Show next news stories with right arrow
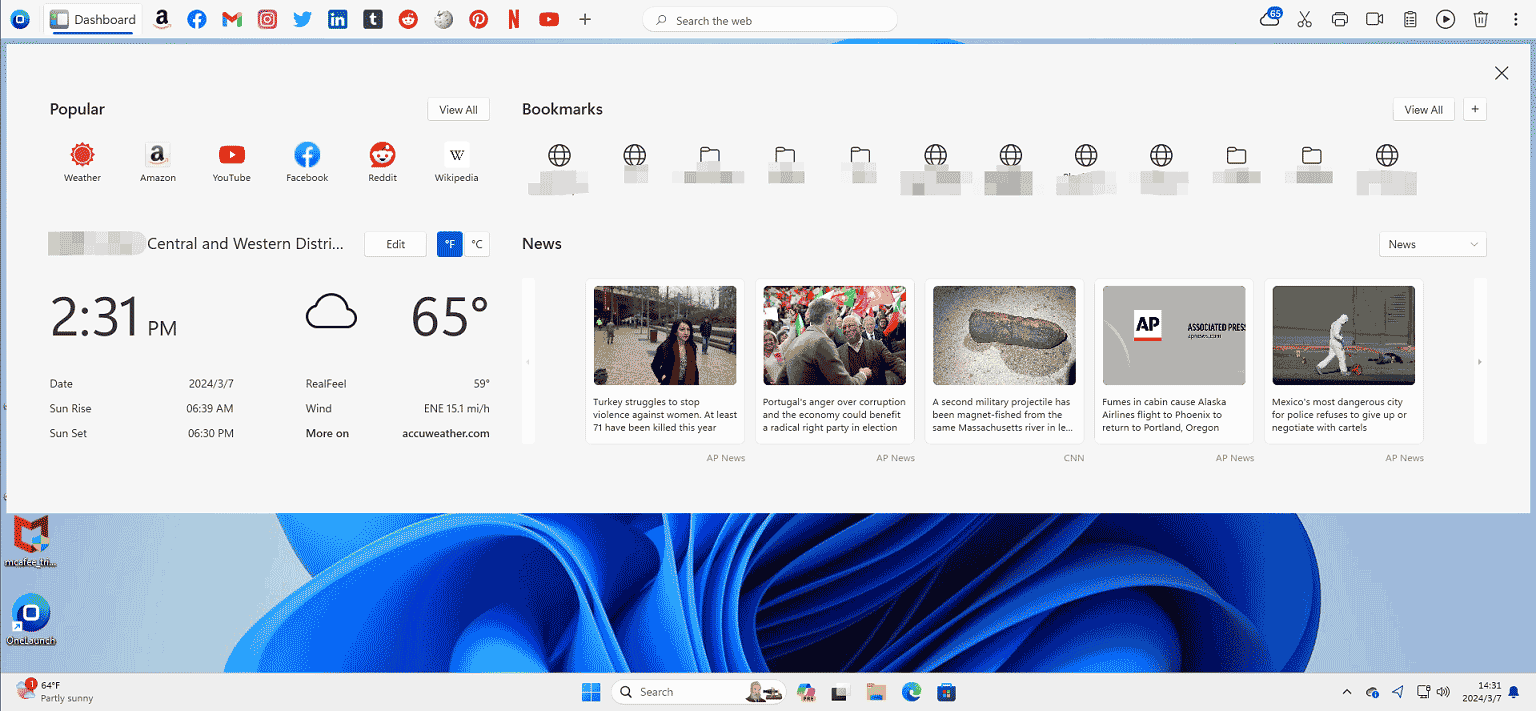This screenshot has width=1536, height=711. click(1480, 361)
